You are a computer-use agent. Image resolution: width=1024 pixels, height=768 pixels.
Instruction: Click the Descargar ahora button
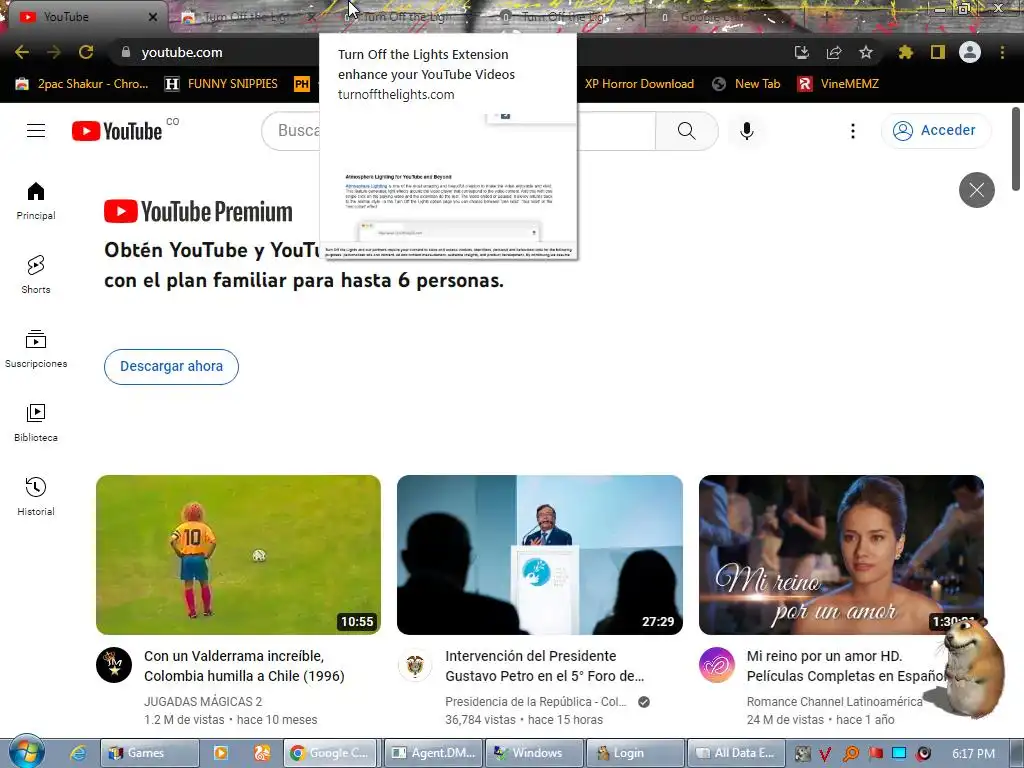tap(171, 366)
